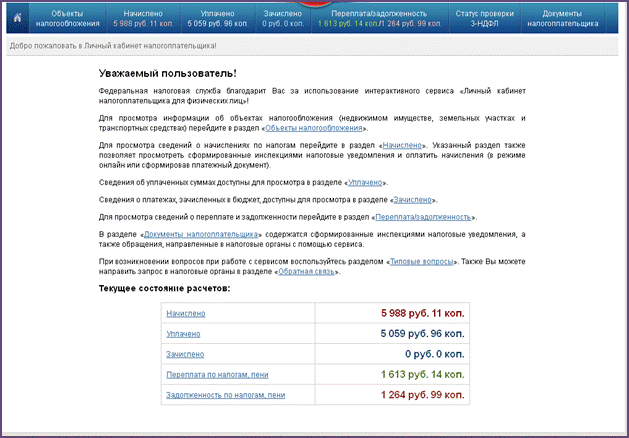629x438 pixels.
Task: Open the Уплачено tab in top bar
Action: (218, 18)
